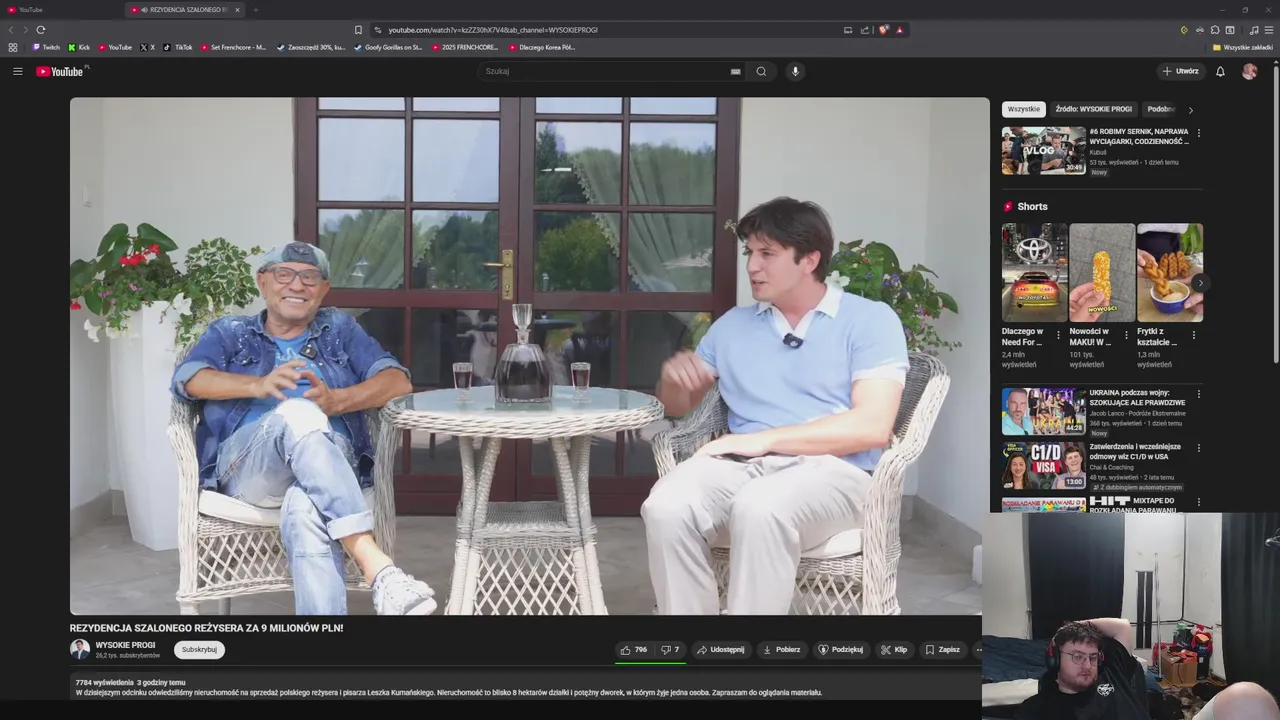
Task: Open the Kick bookmark
Action: point(79,47)
